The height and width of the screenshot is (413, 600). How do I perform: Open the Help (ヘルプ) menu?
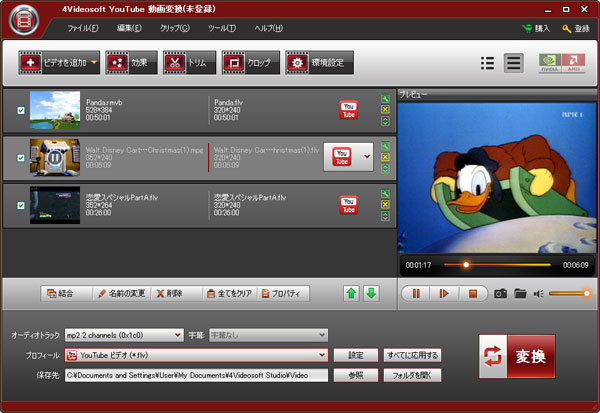(269, 28)
